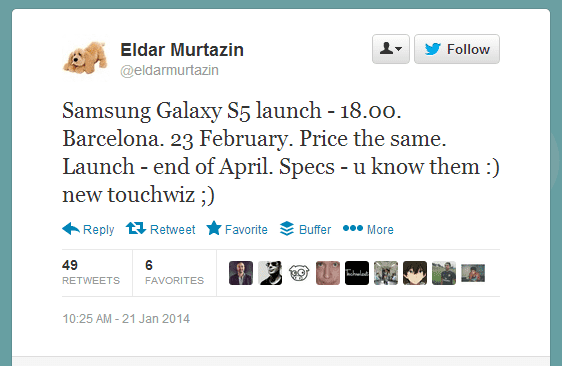Screen dimensions: 562x366
Task: Click the @eldarmurtazin handle
Action: click(170, 70)
